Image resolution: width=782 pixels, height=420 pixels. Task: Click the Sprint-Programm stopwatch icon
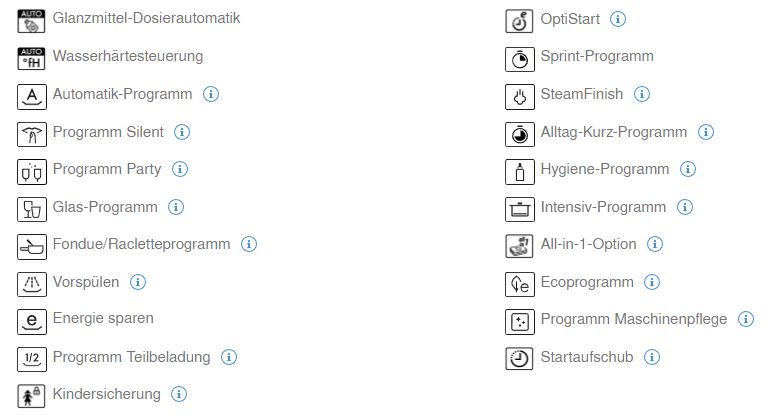click(x=520, y=59)
